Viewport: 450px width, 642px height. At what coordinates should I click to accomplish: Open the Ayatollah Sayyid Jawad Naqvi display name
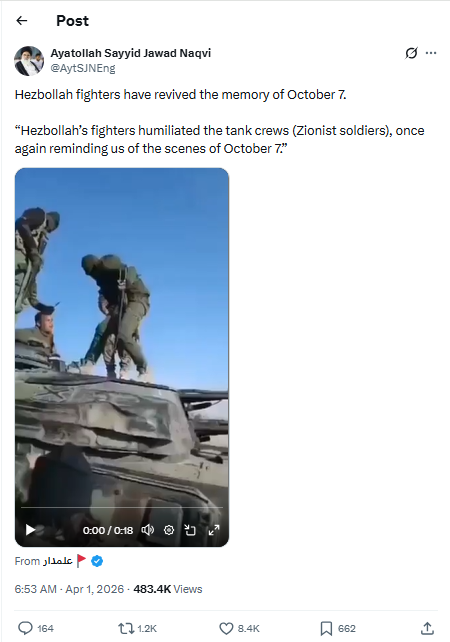click(131, 53)
